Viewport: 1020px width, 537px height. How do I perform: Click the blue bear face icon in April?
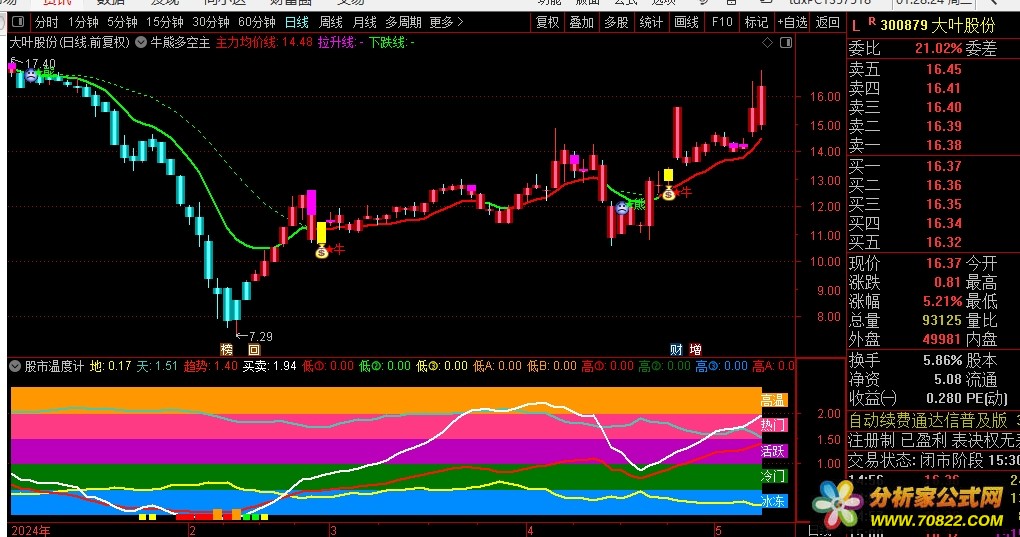coord(622,208)
